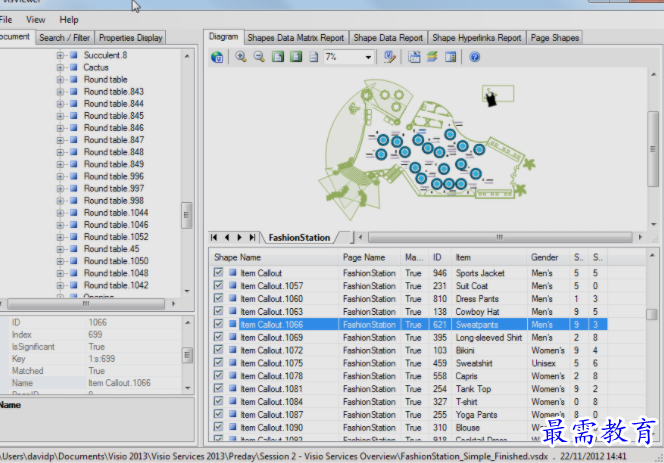Expand the Round table.45 tree node
Screen dimensions: 664x463
point(60,249)
